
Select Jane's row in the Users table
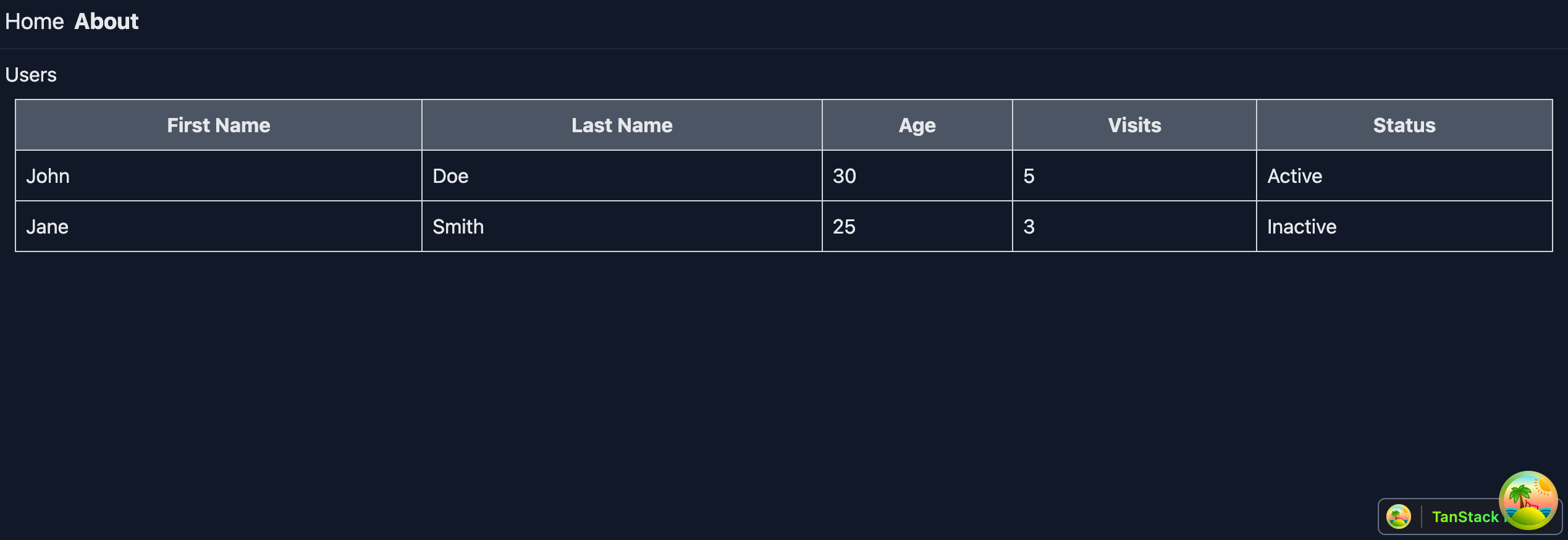[x=47, y=226]
